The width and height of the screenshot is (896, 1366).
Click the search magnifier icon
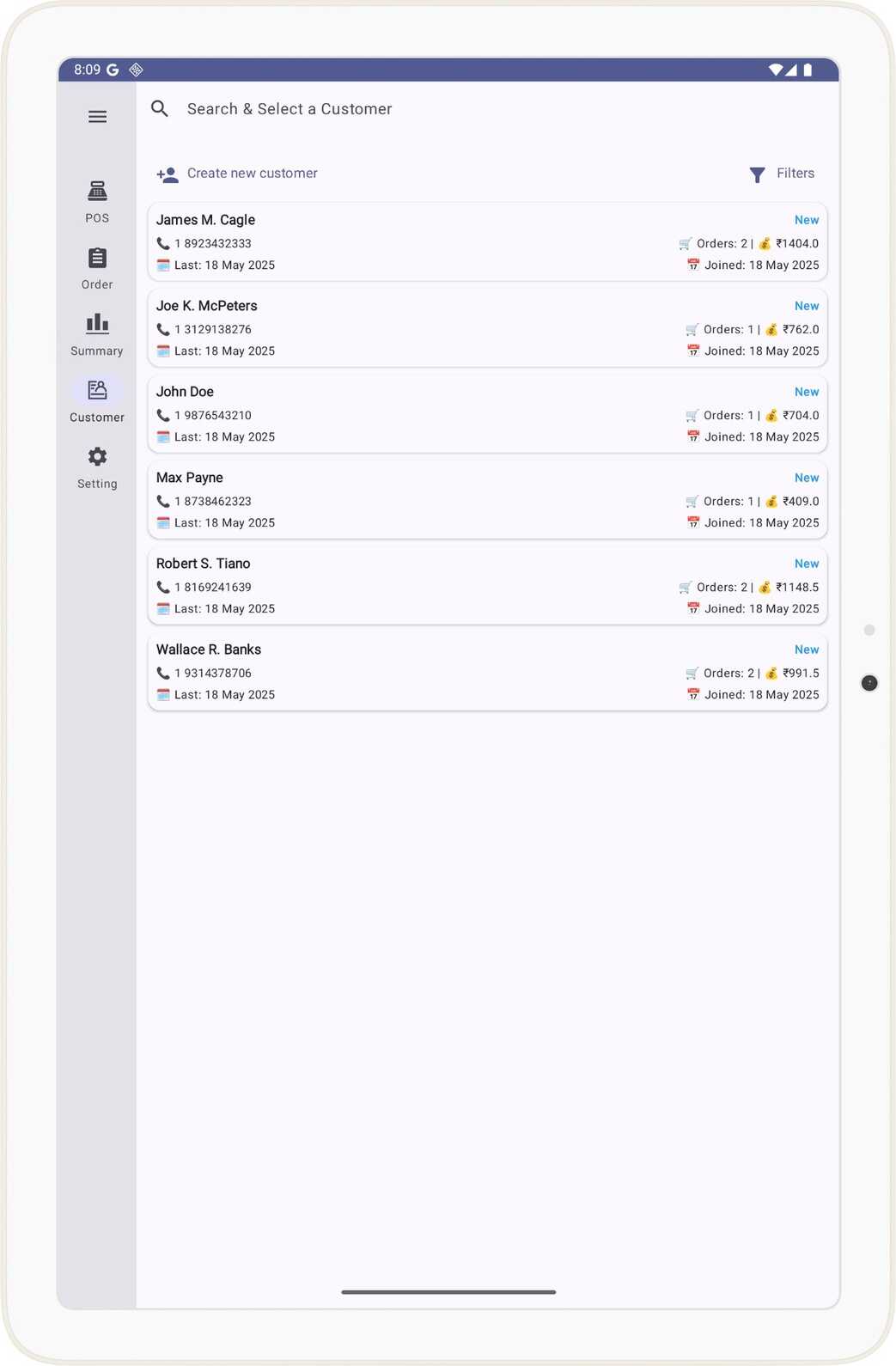160,109
